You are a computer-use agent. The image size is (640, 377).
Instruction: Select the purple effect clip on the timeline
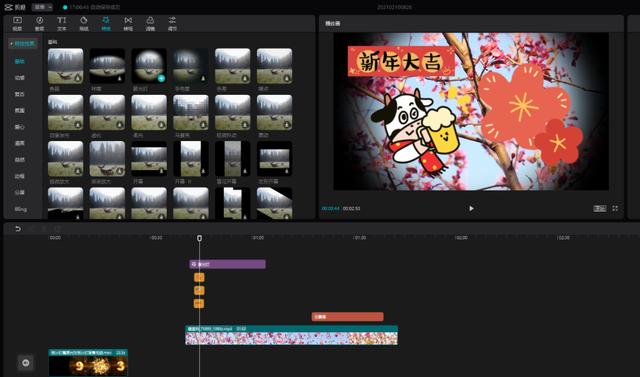227,264
